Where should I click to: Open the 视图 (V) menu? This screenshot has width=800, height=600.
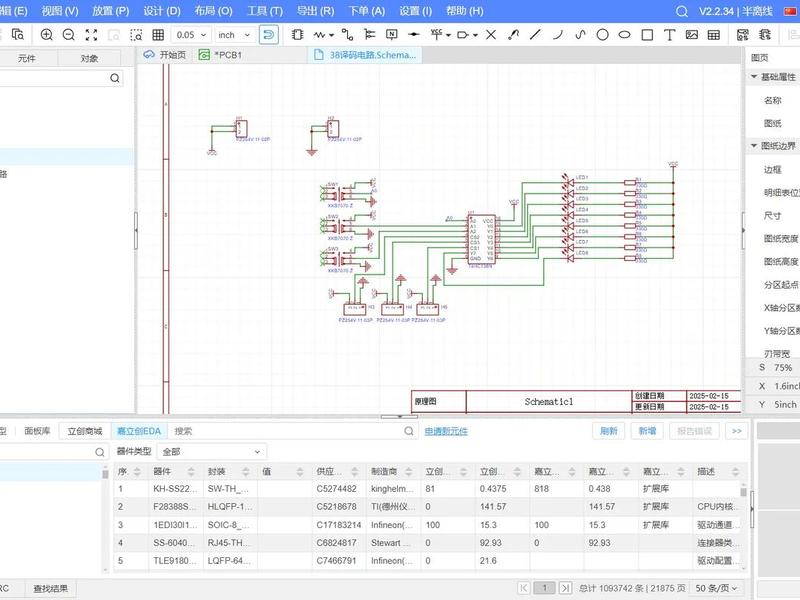pyautogui.click(x=60, y=11)
